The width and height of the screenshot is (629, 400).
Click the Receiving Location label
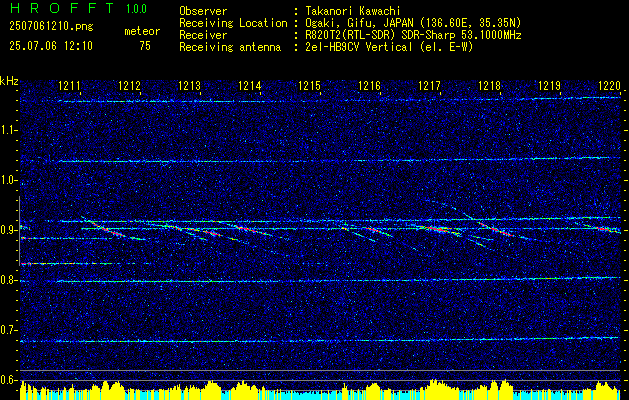click(x=233, y=23)
